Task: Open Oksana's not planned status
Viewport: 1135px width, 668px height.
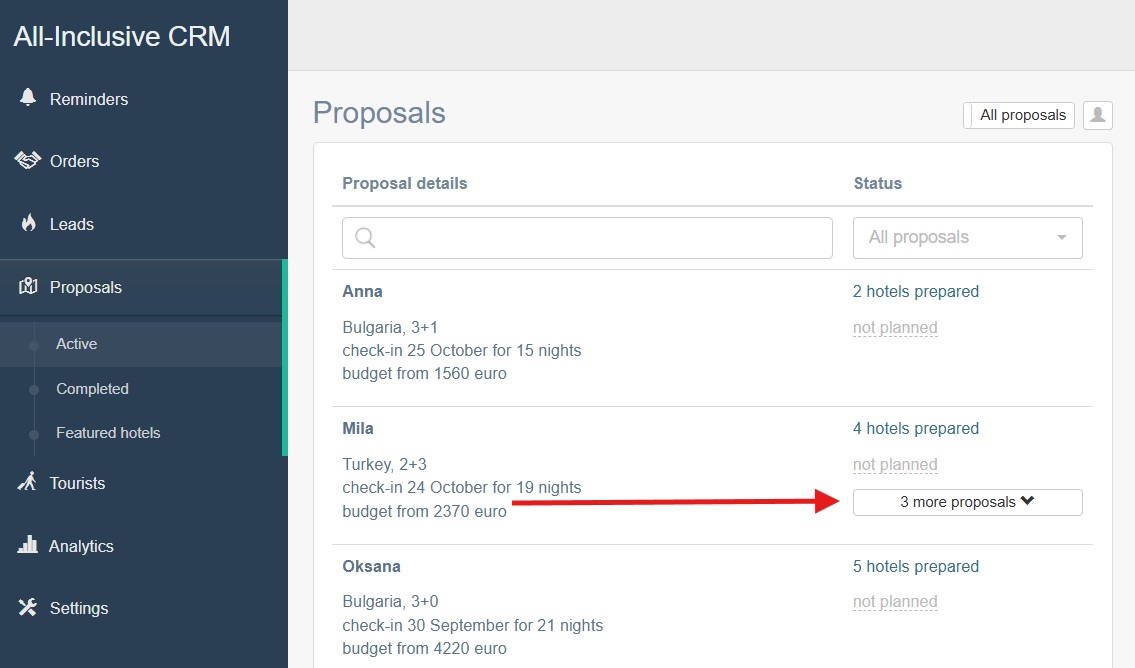Action: [x=895, y=602]
